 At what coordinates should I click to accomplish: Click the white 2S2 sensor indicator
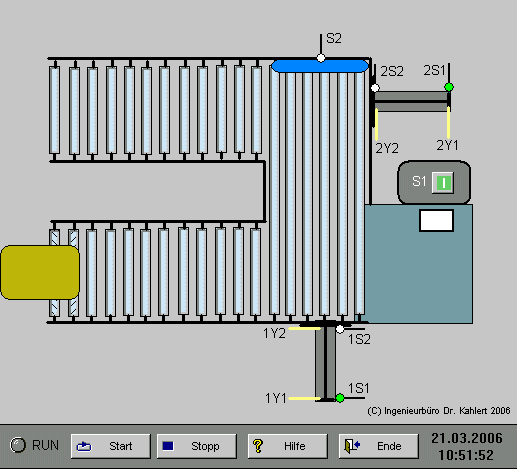tap(375, 88)
